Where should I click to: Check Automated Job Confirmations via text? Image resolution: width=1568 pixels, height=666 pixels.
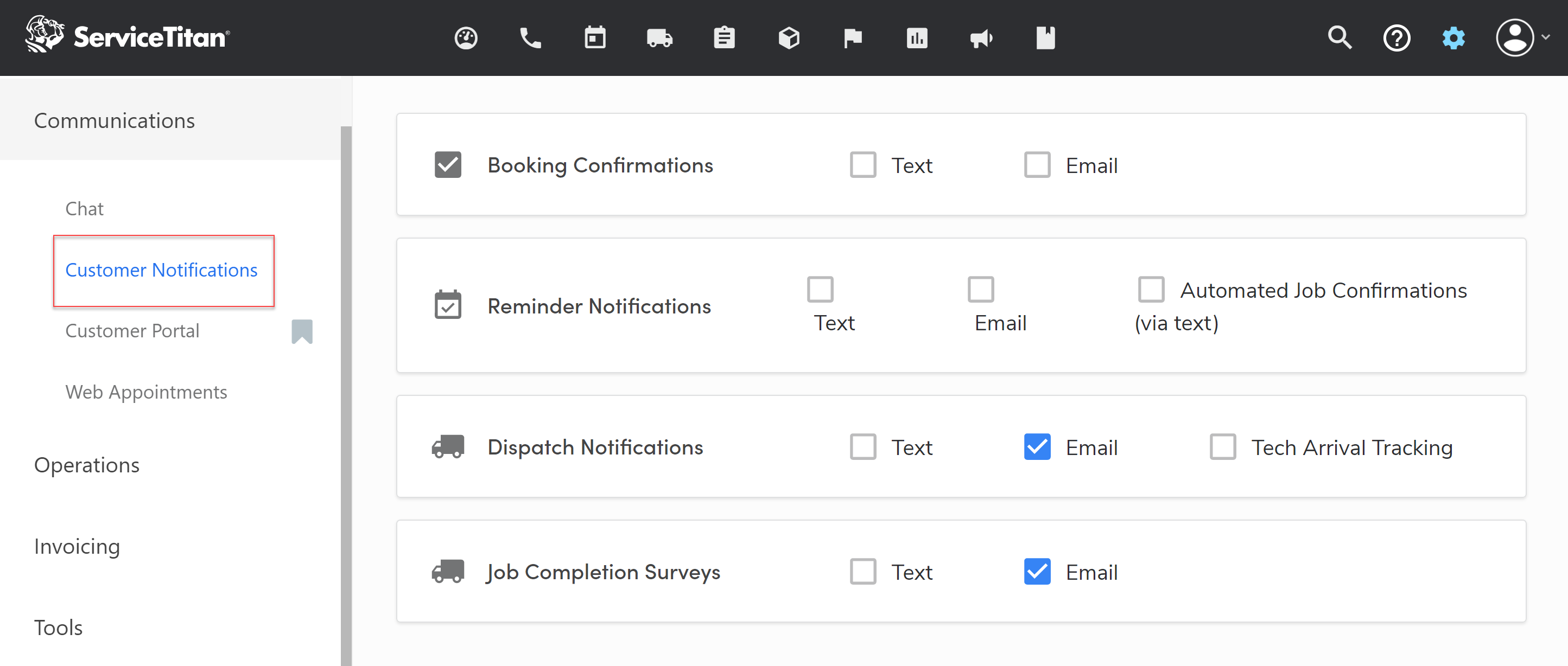1151,290
